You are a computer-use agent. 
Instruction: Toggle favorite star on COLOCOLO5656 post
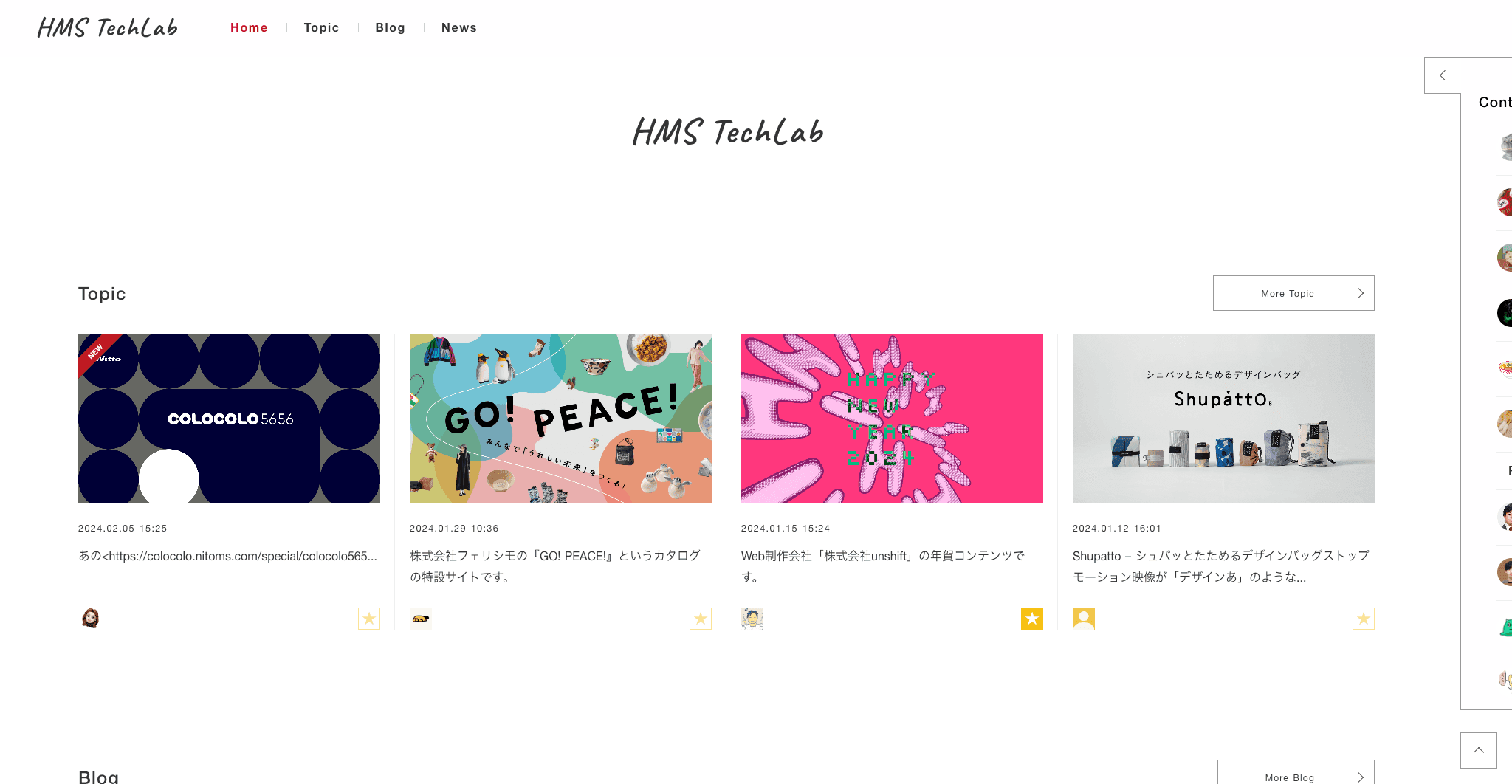[x=369, y=619]
